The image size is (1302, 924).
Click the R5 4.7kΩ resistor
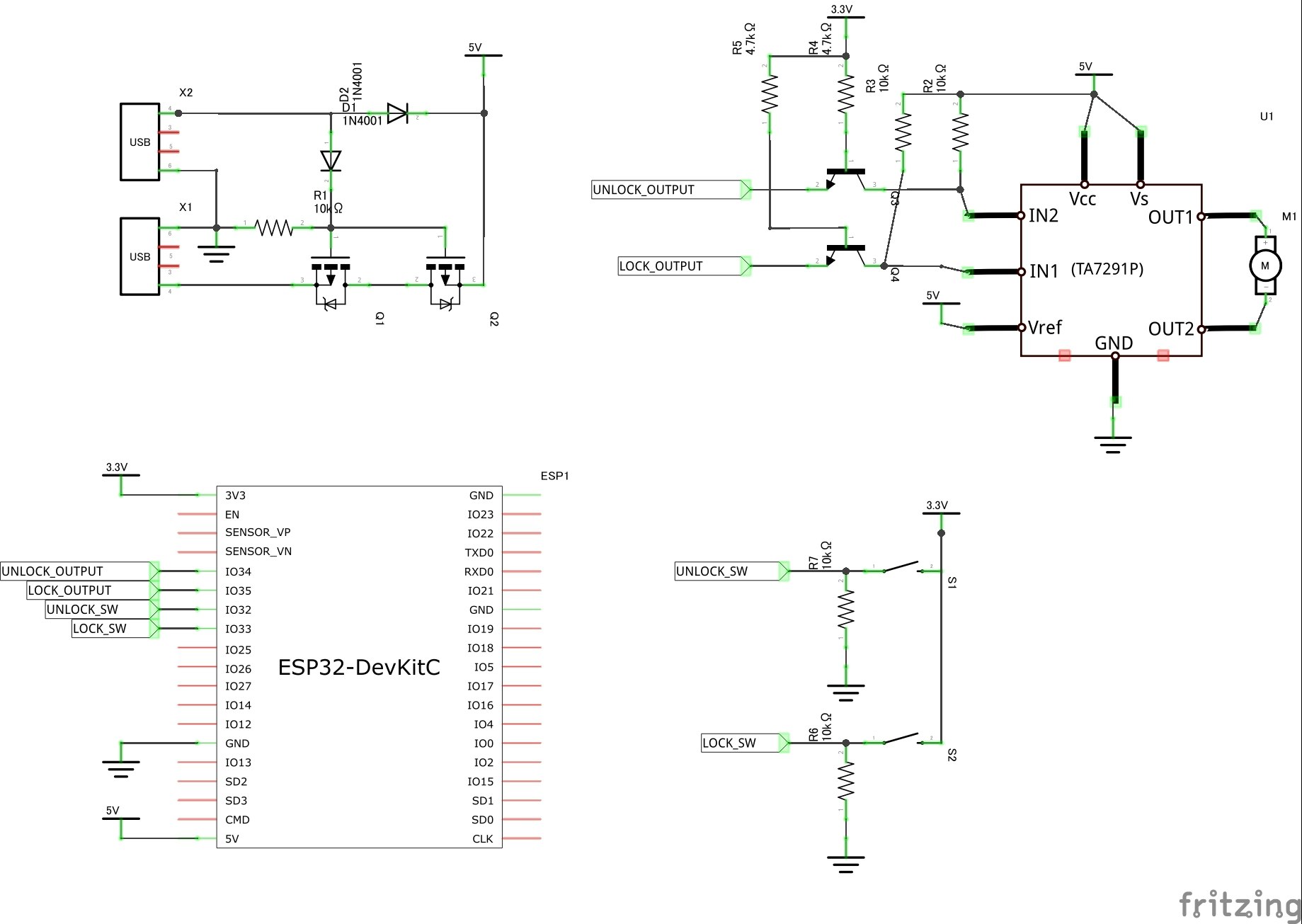click(770, 95)
